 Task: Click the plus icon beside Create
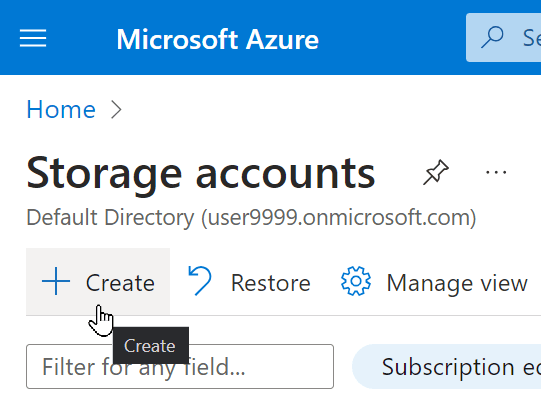point(56,281)
